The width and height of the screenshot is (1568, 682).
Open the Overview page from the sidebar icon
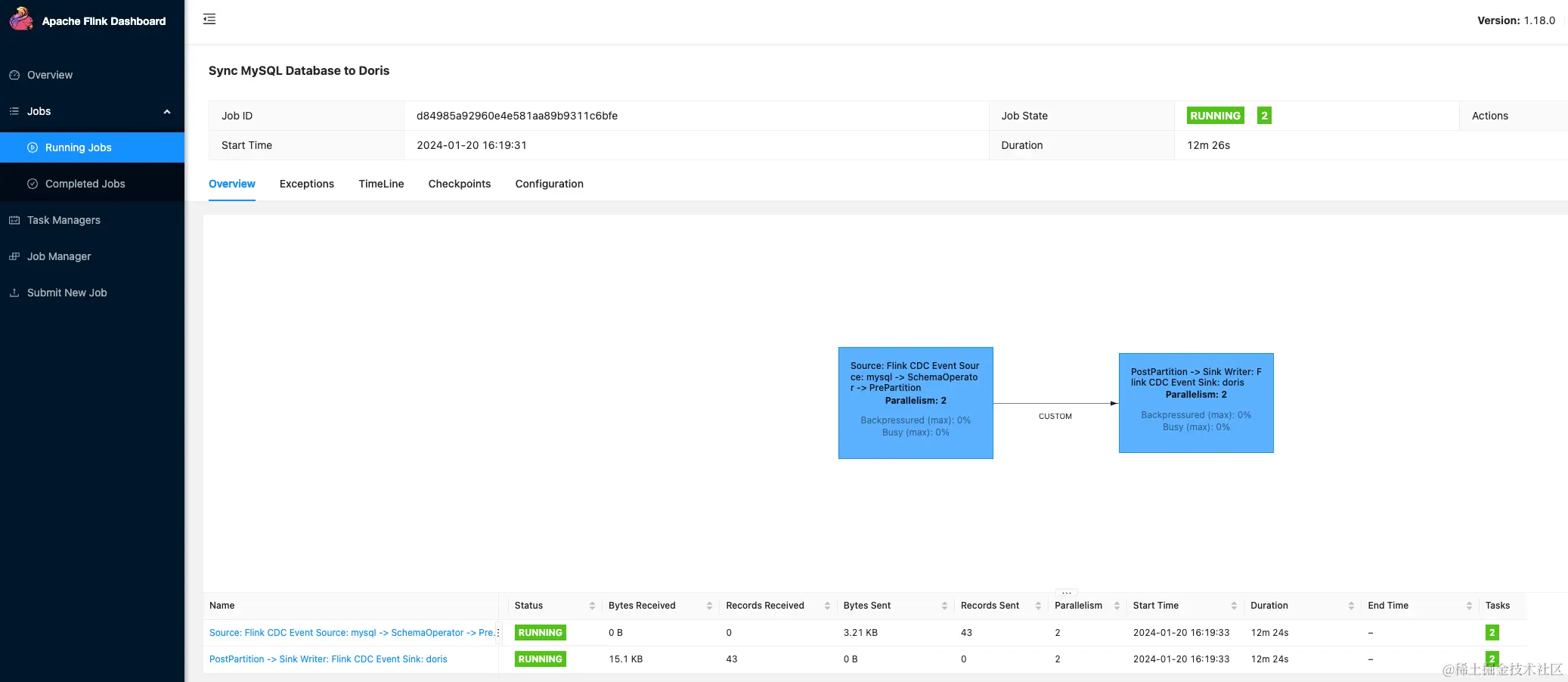point(14,75)
